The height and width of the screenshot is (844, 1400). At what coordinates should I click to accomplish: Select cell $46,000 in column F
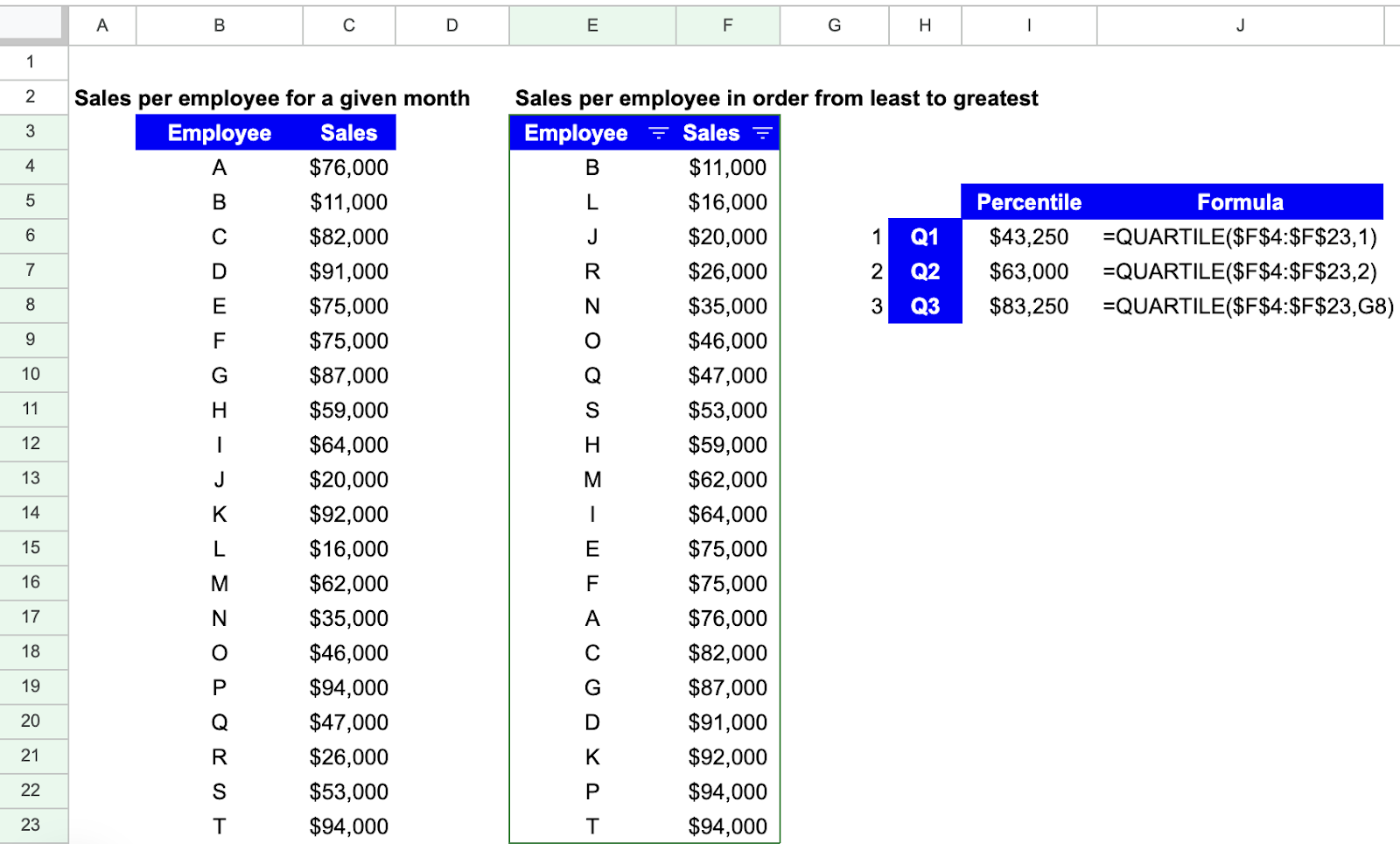click(x=728, y=341)
